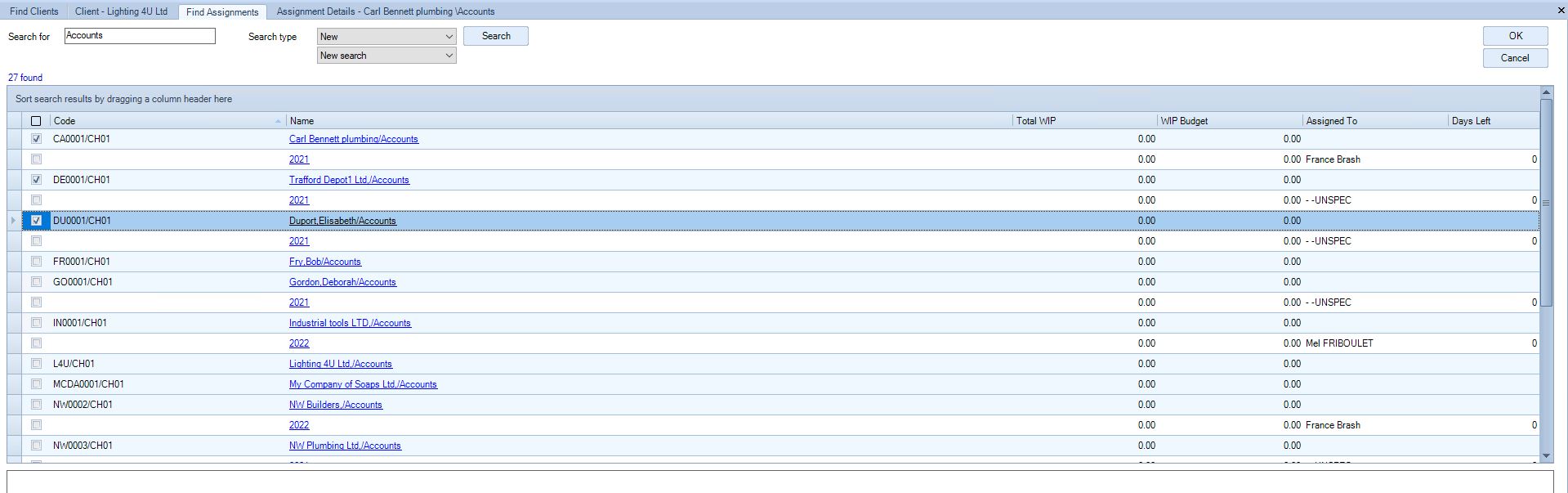The width and height of the screenshot is (1568, 493).
Task: Sort by the WIP Budget column header
Action: (x=1230, y=121)
